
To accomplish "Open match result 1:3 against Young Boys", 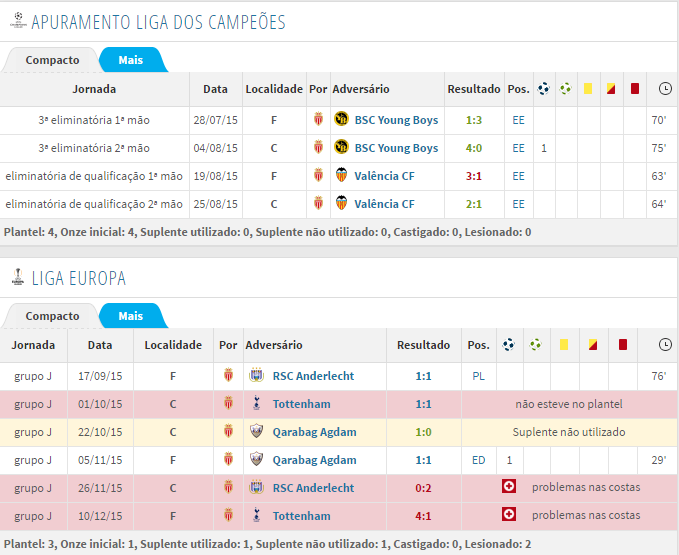I will pyautogui.click(x=474, y=120).
